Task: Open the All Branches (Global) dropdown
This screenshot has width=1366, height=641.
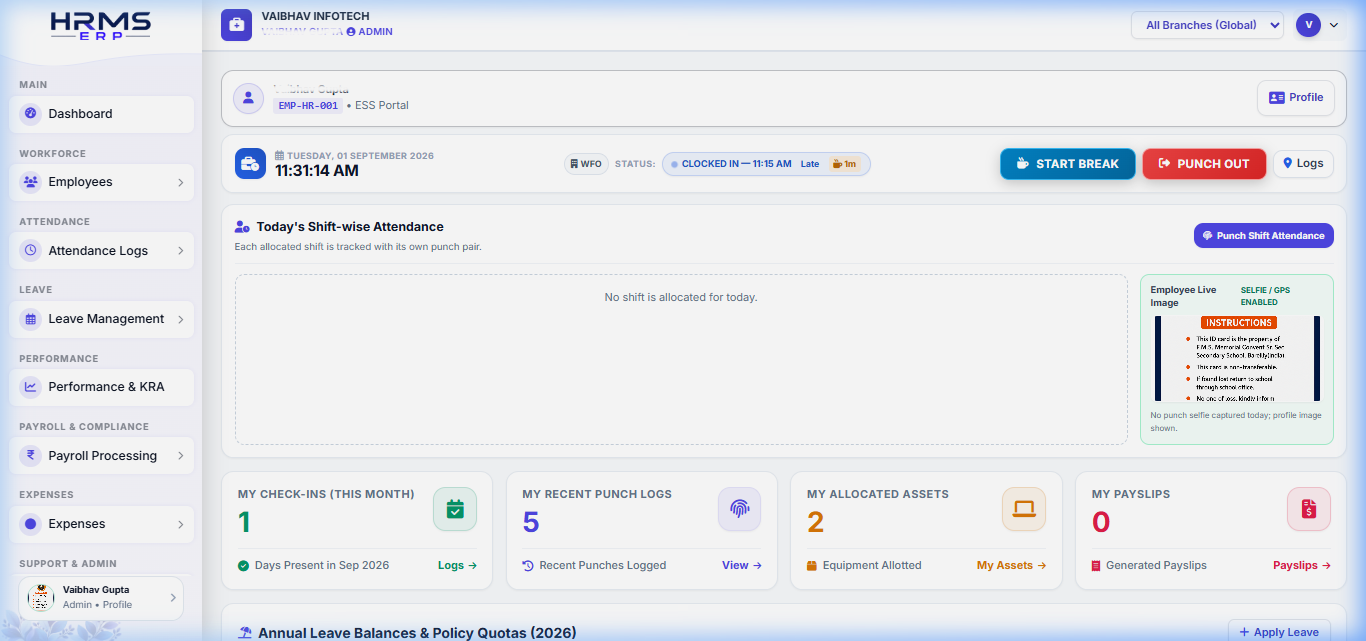Action: click(1207, 25)
